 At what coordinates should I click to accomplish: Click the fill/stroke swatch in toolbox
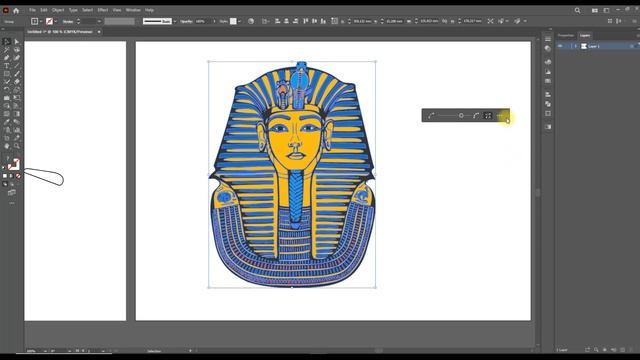point(13,164)
